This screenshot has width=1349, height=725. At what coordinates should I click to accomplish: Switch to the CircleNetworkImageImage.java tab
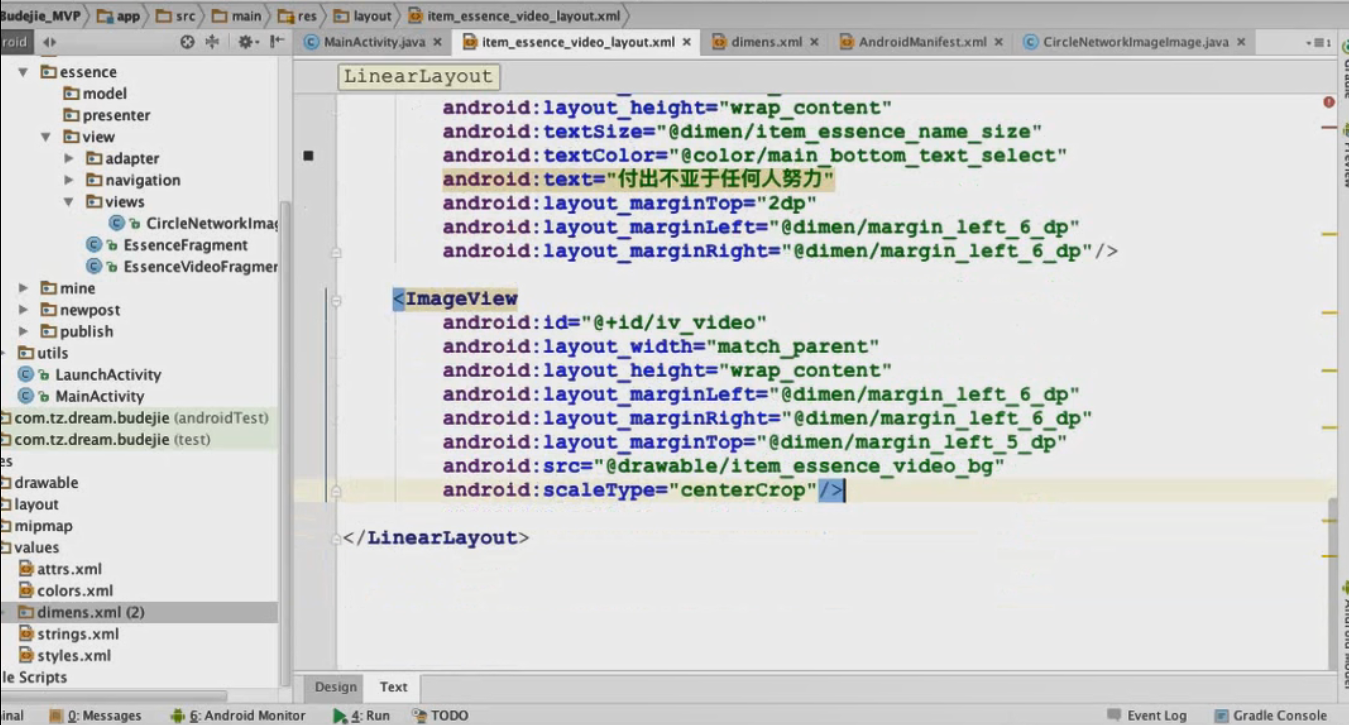click(x=1135, y=42)
